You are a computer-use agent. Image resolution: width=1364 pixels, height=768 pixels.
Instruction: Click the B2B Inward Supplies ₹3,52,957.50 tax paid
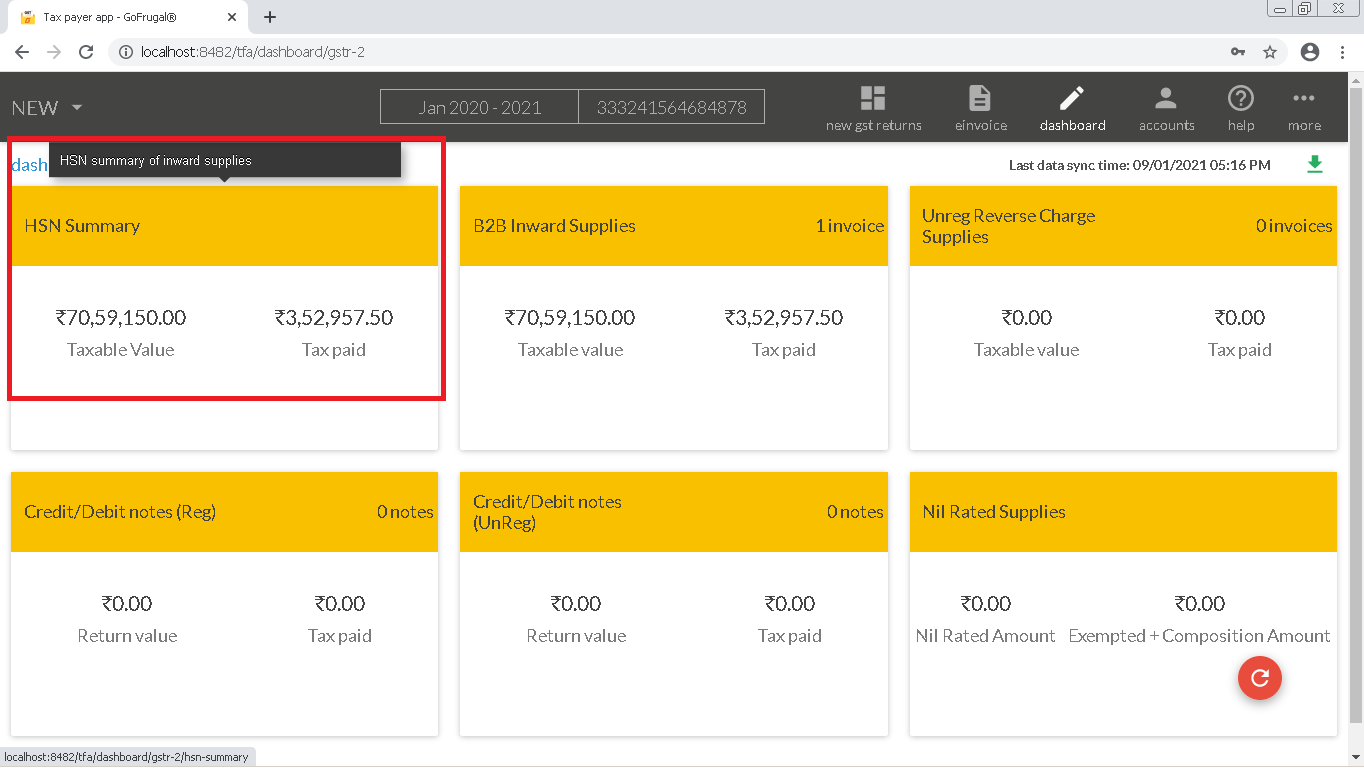pos(784,318)
